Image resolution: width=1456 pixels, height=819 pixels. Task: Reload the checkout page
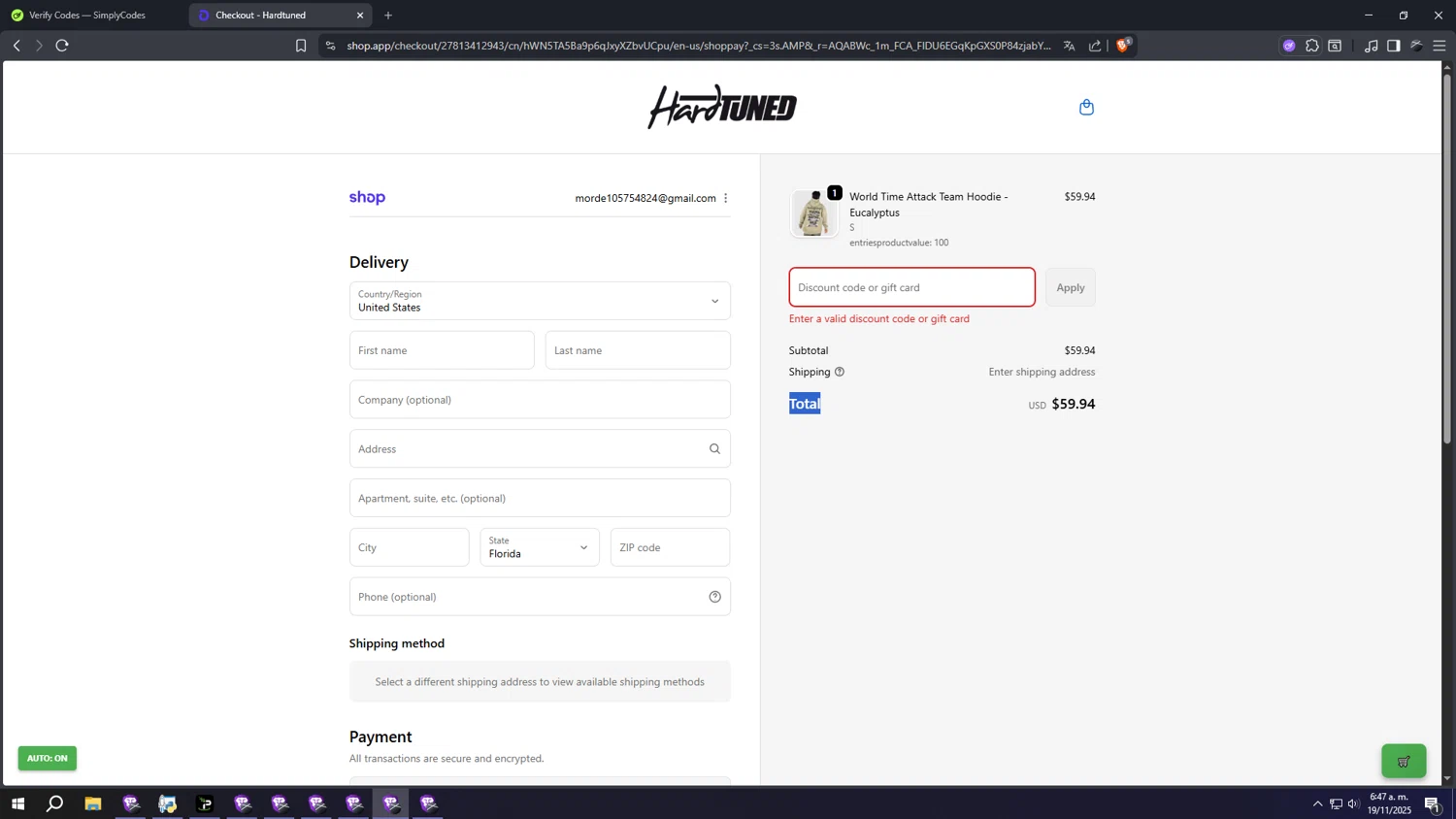pos(62,46)
